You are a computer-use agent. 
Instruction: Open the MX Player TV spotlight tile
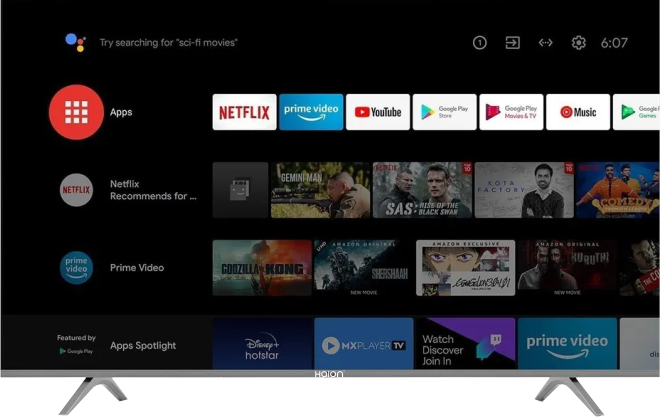[x=364, y=343]
